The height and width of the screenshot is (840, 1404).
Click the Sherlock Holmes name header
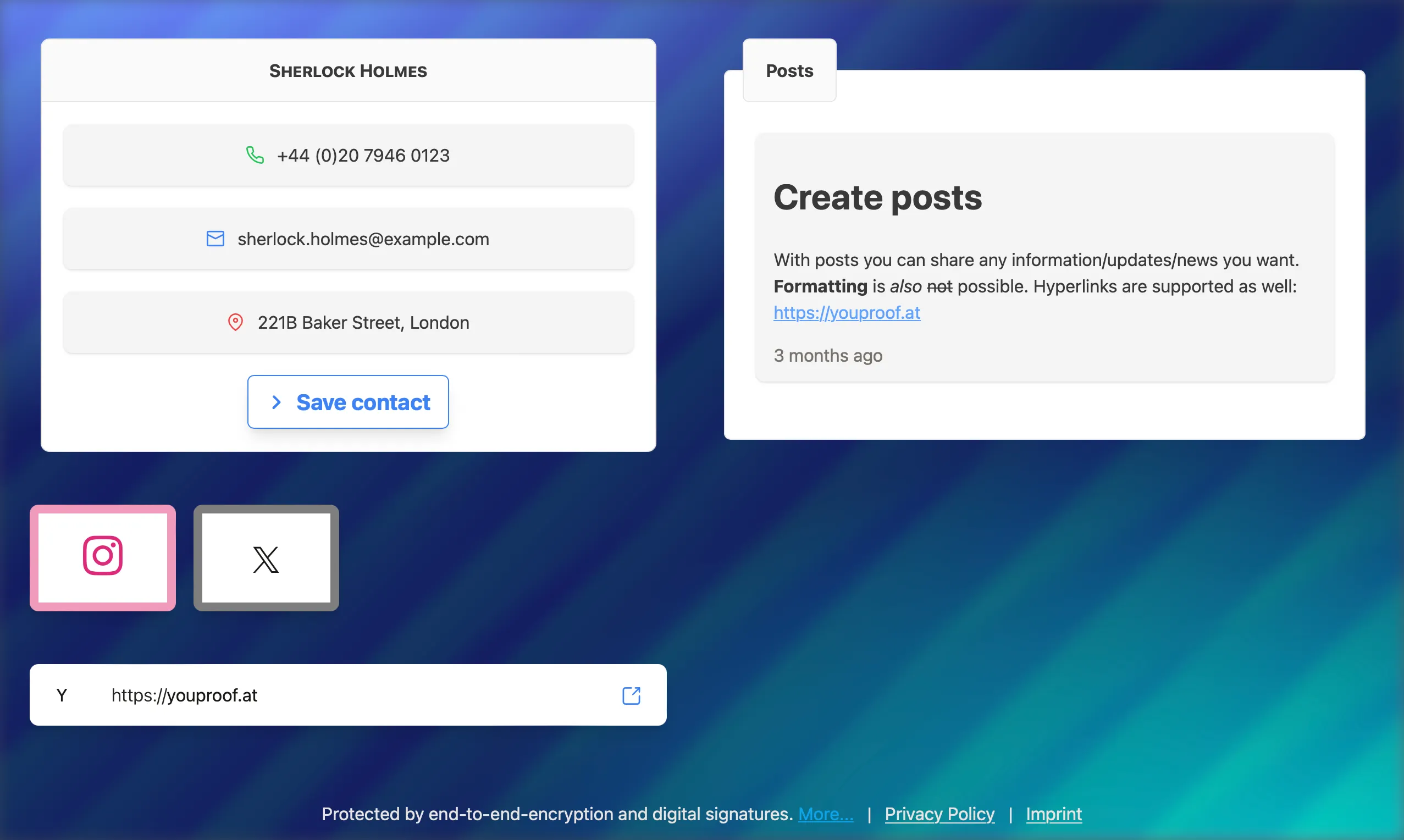click(348, 71)
